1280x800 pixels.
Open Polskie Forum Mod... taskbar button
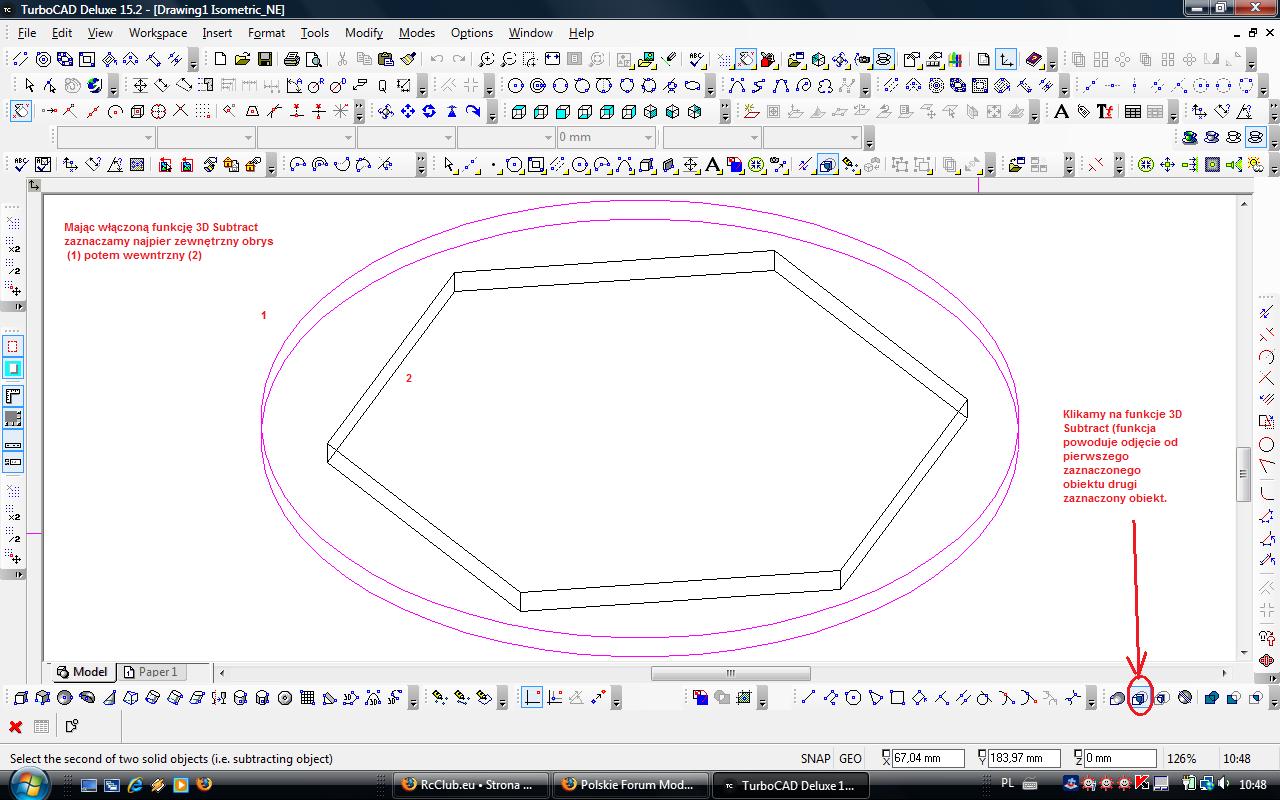tap(632, 785)
